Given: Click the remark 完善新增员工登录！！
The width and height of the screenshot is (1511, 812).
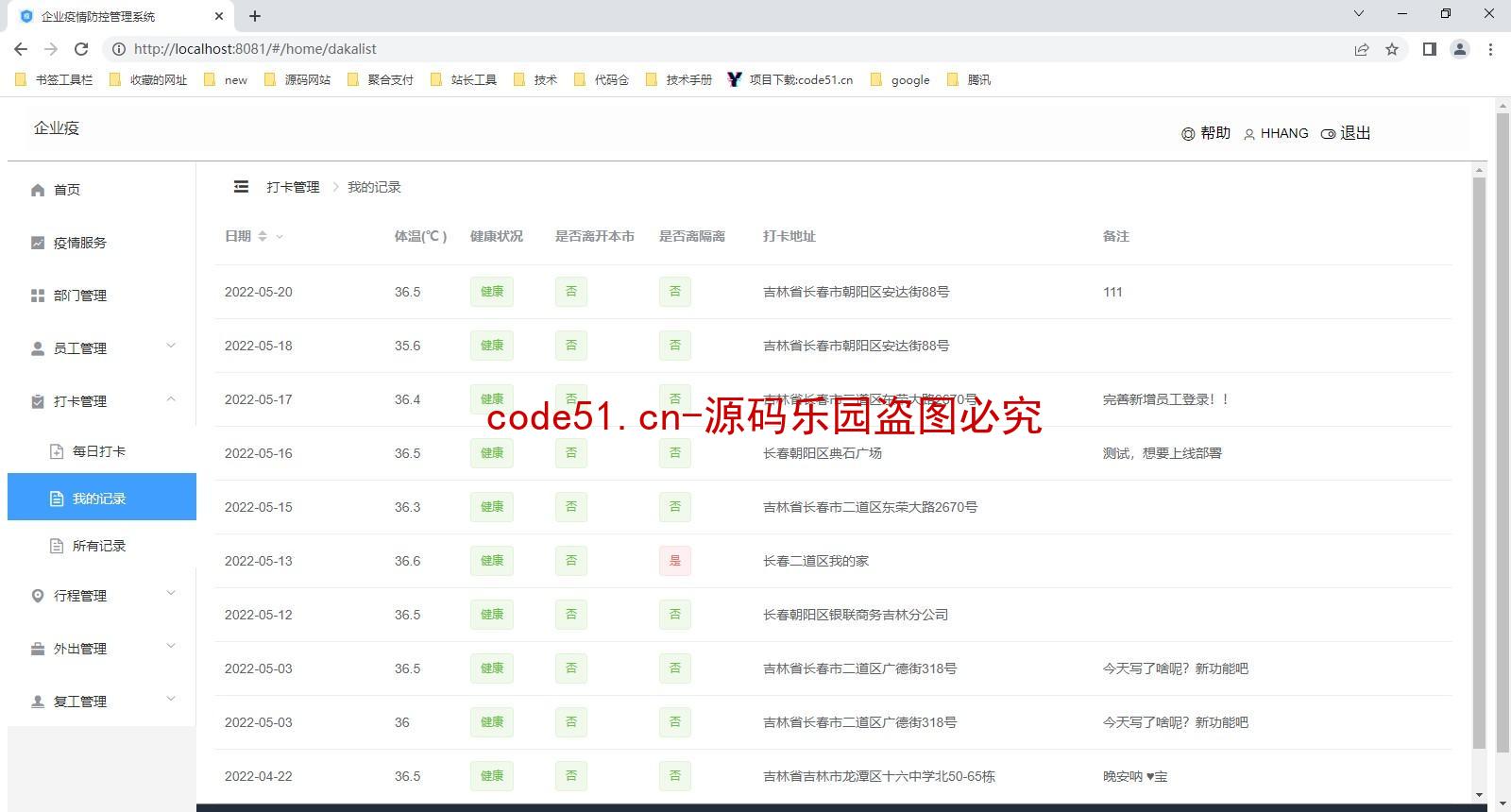Looking at the screenshot, I should tap(1166, 399).
